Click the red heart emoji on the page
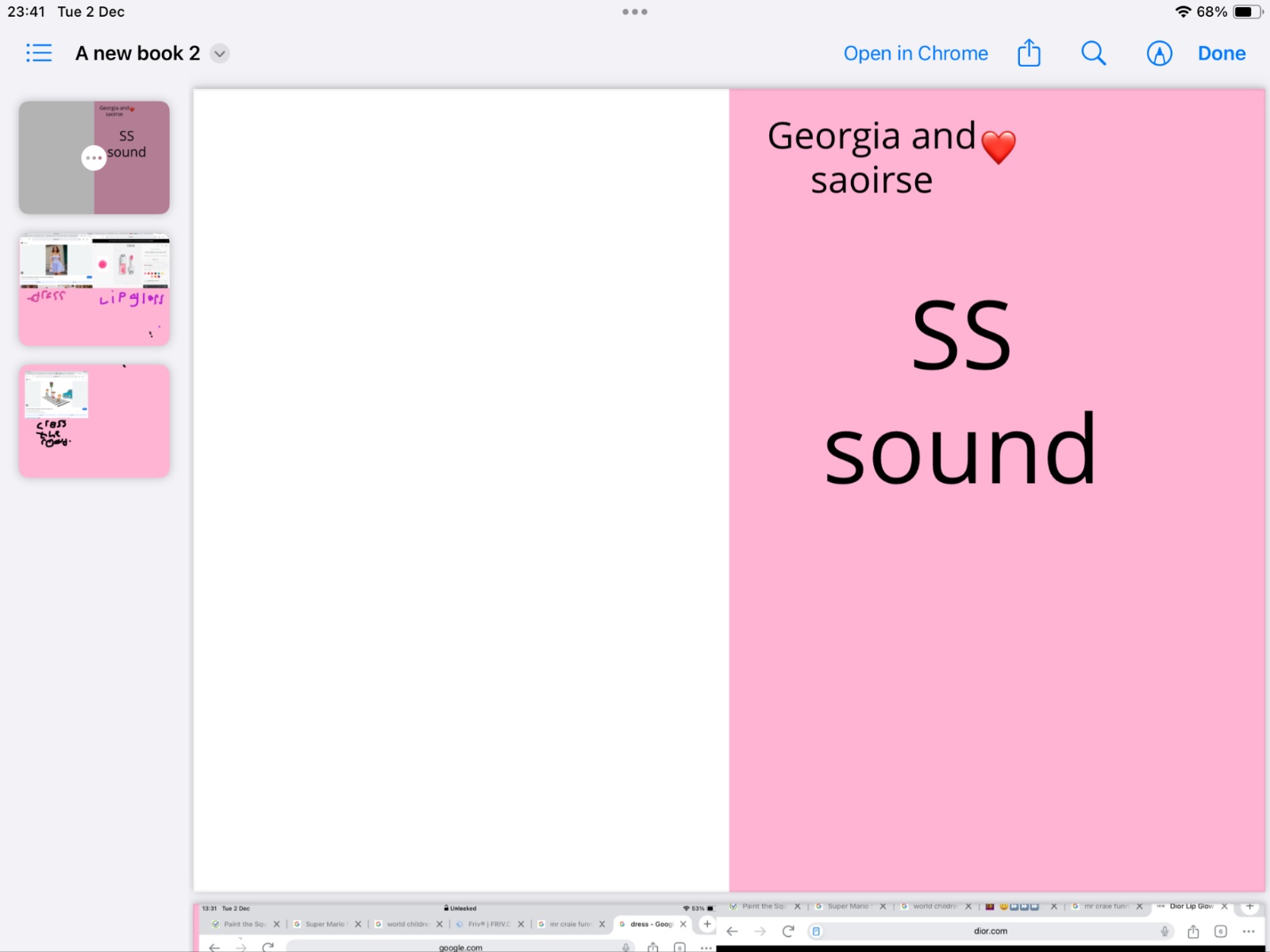The width and height of the screenshot is (1270, 952). [998, 147]
